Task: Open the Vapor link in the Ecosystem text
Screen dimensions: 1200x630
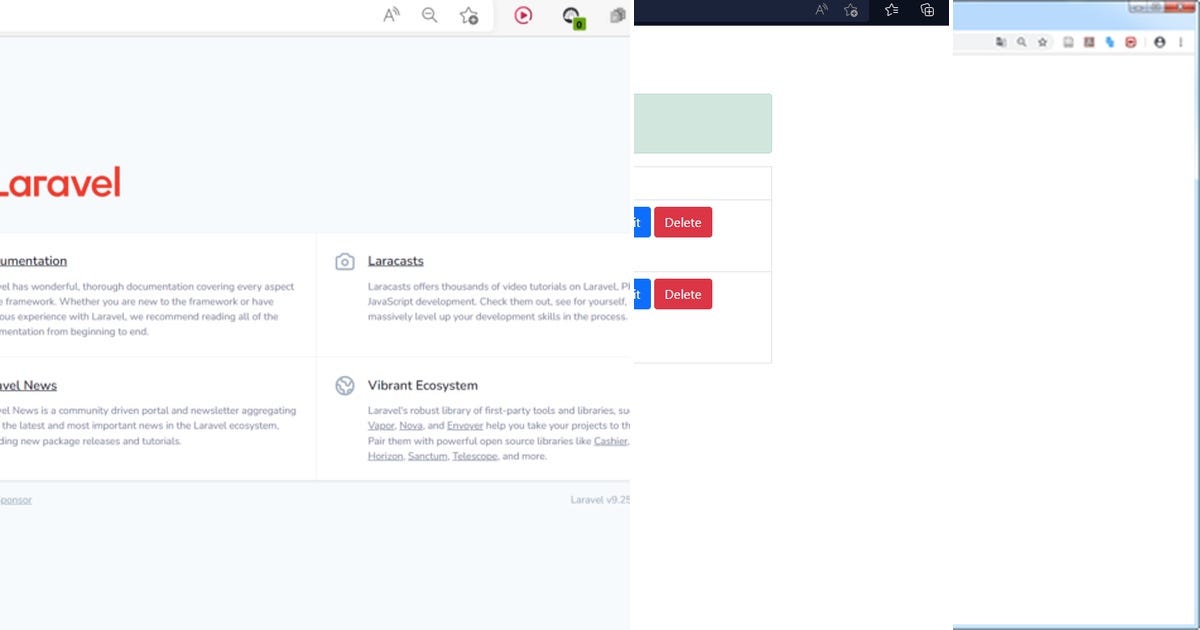Action: [380, 425]
